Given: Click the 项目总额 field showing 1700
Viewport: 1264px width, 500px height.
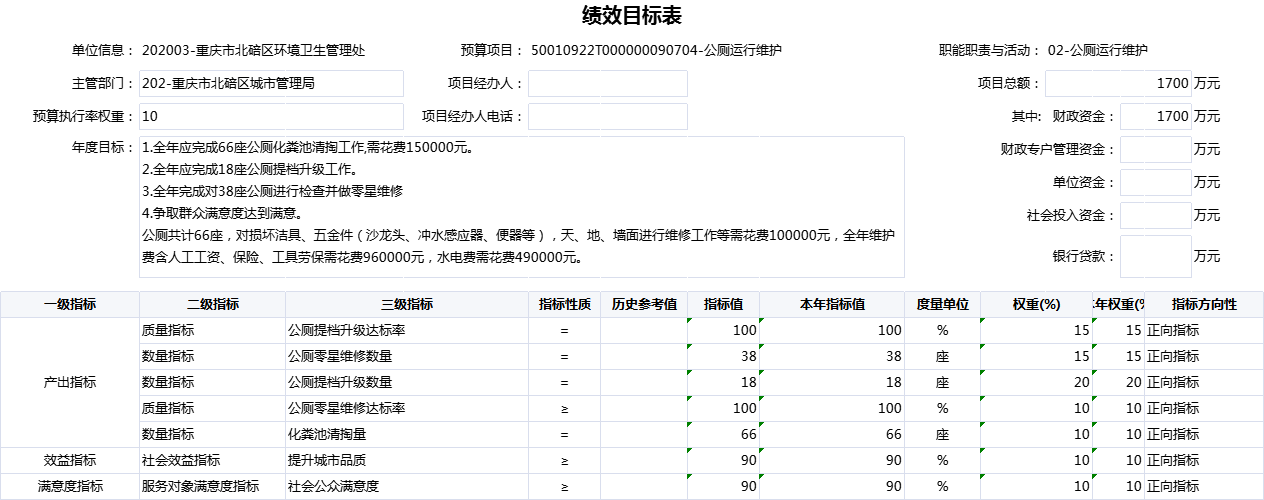Looking at the screenshot, I should point(1119,84).
